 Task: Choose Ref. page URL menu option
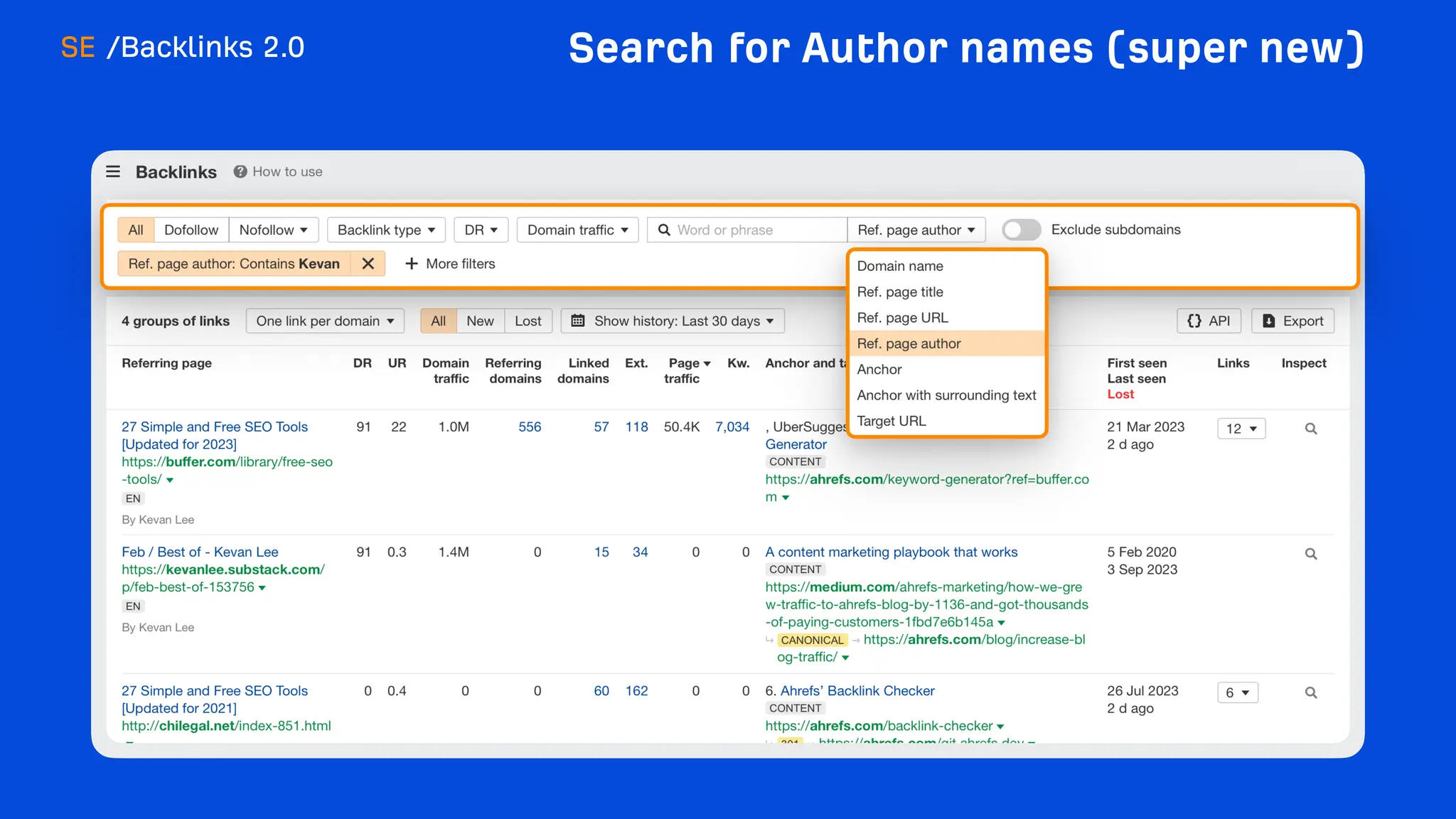(x=947, y=318)
